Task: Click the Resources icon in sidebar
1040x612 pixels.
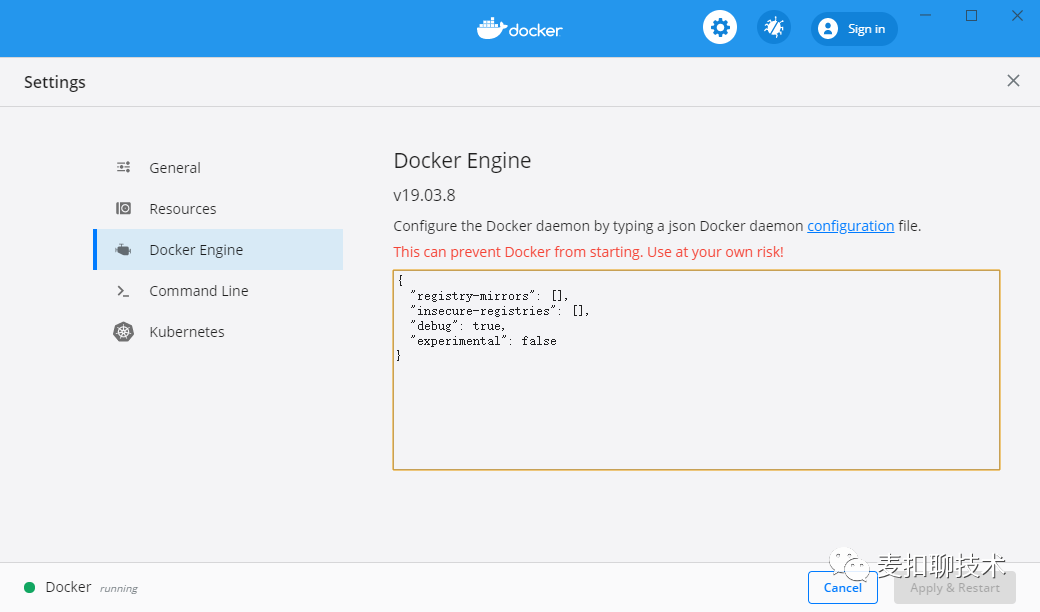Action: click(123, 209)
